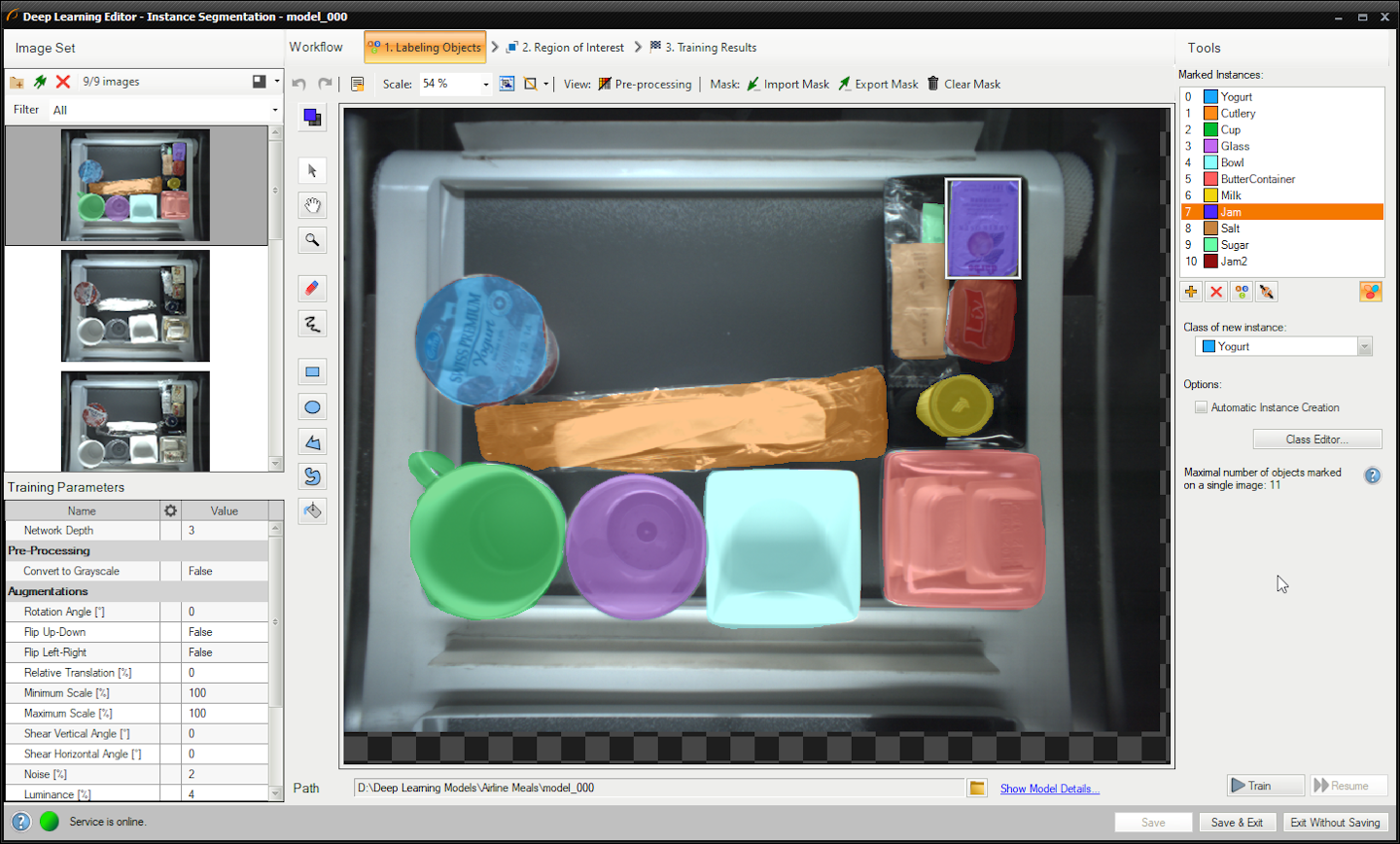This screenshot has height=844, width=1400.
Task: Choose the ellipse shape tool
Action: 312,407
